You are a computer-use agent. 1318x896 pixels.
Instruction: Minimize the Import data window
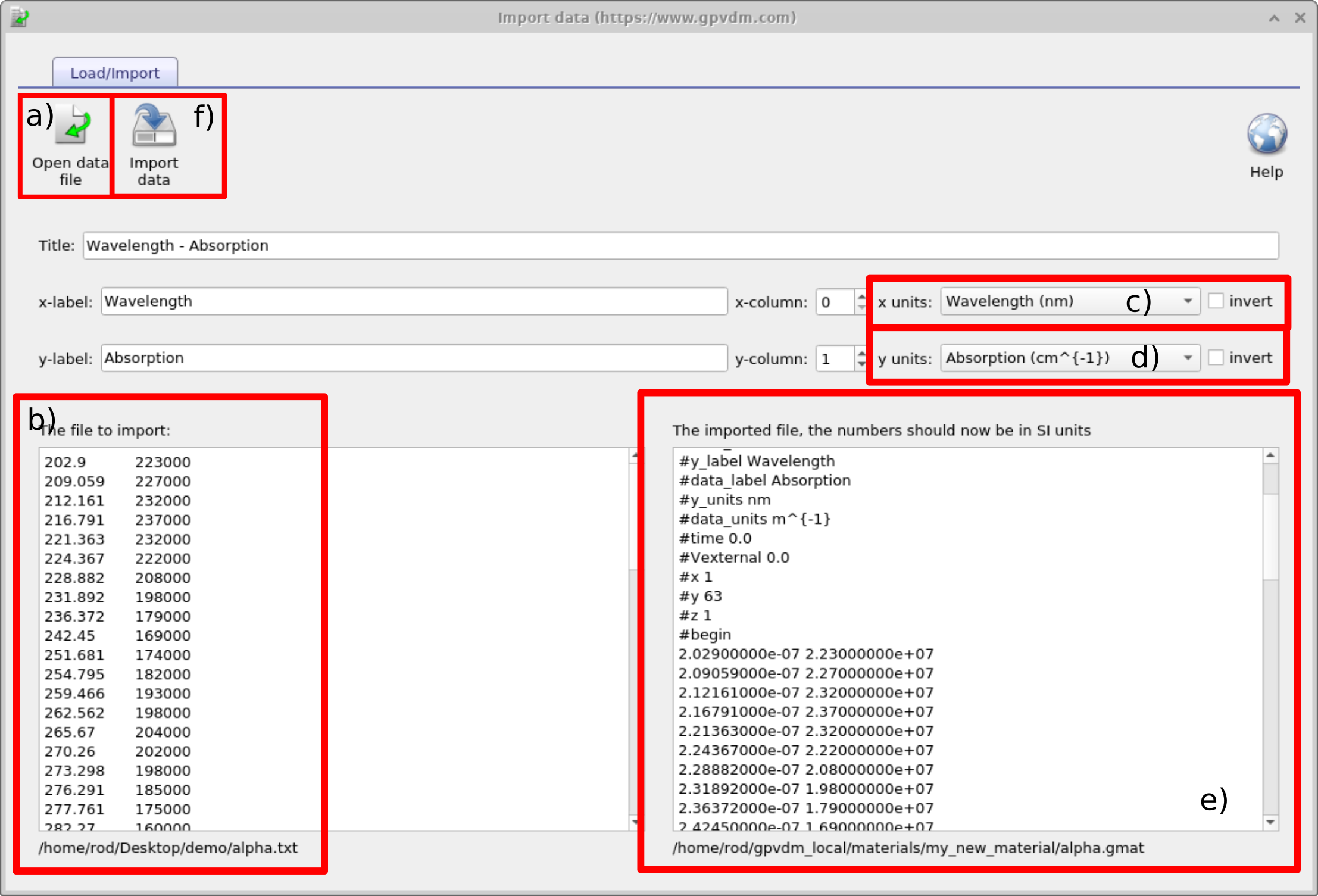pos(1273,18)
